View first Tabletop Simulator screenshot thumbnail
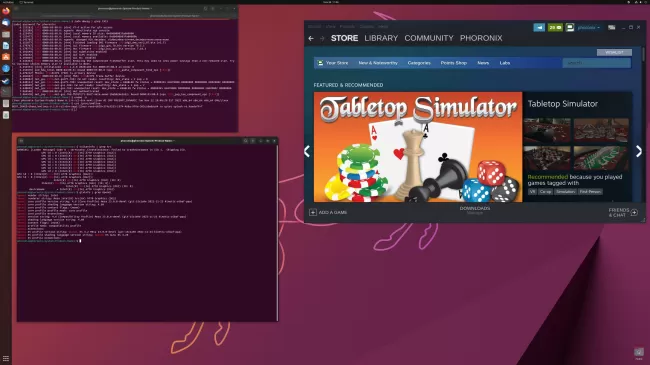 tap(547, 131)
